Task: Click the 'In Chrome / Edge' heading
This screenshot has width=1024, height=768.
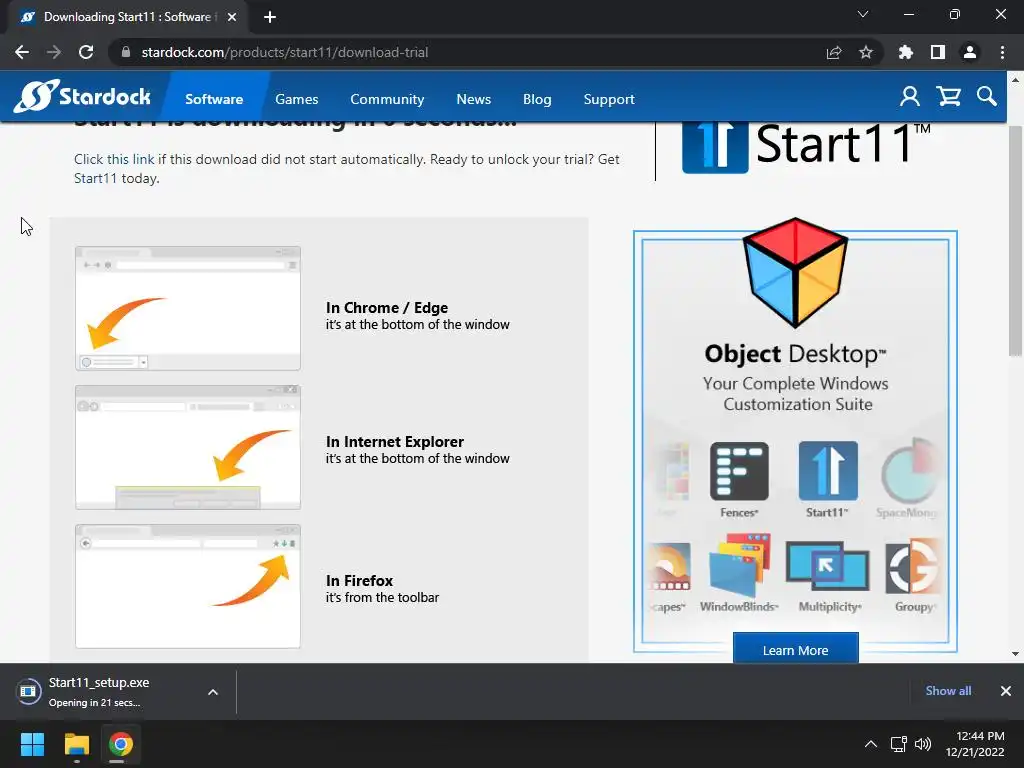Action: [x=387, y=308]
